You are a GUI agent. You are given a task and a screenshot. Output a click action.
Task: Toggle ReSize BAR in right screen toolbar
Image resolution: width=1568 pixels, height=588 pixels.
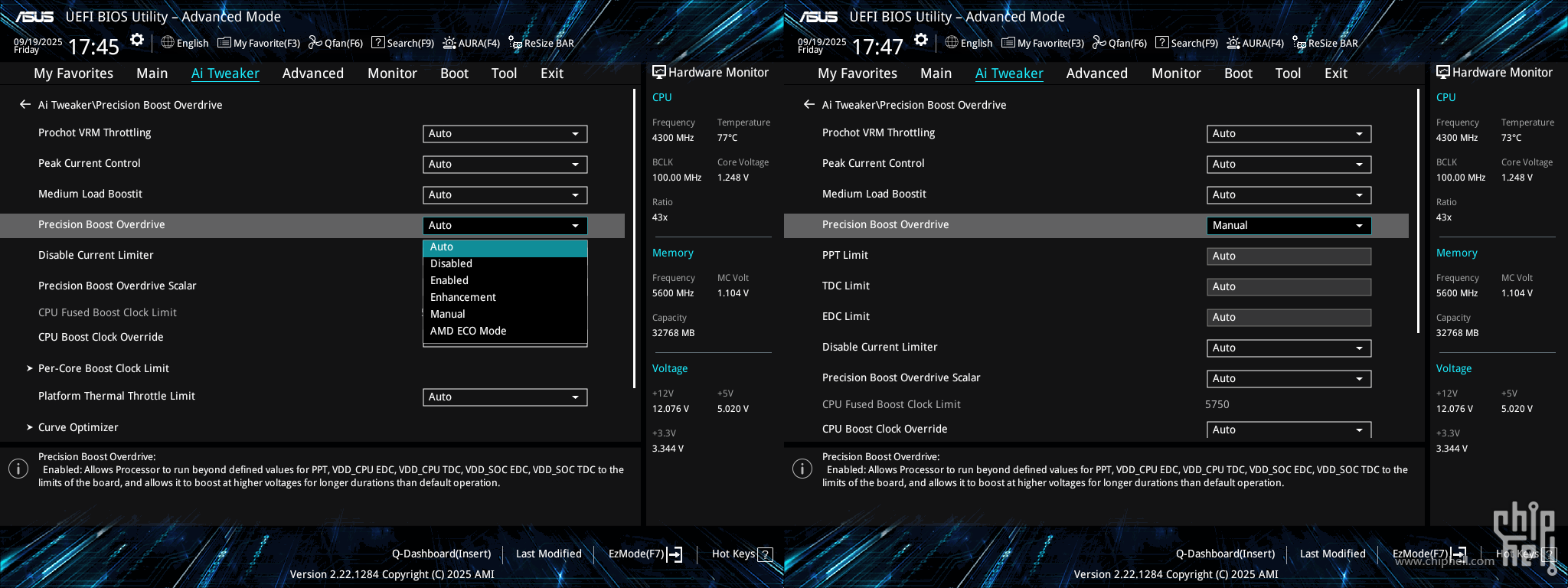click(x=1325, y=43)
